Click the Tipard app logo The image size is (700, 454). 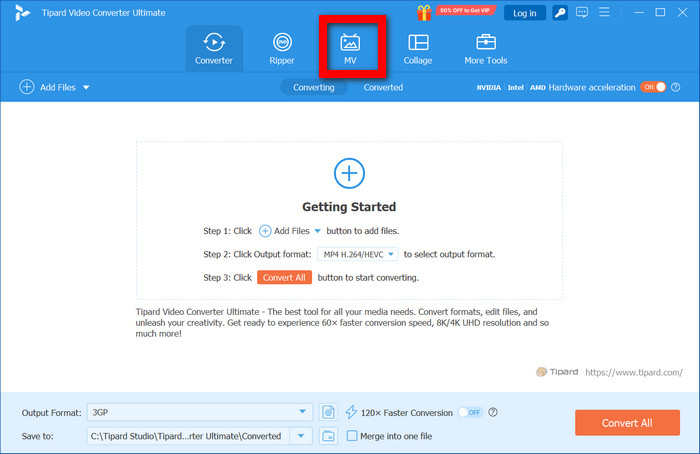[21, 12]
